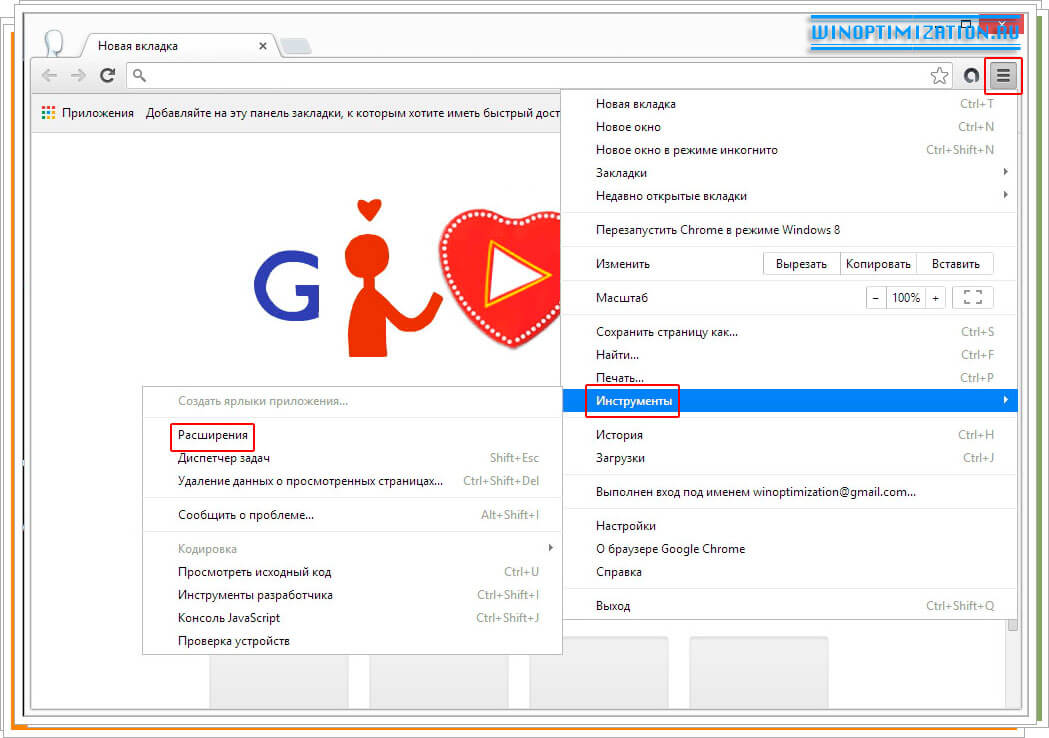This screenshot has width=1049, height=738.
Task: Click the search magnifier in the omnibox
Action: pyautogui.click(x=140, y=75)
